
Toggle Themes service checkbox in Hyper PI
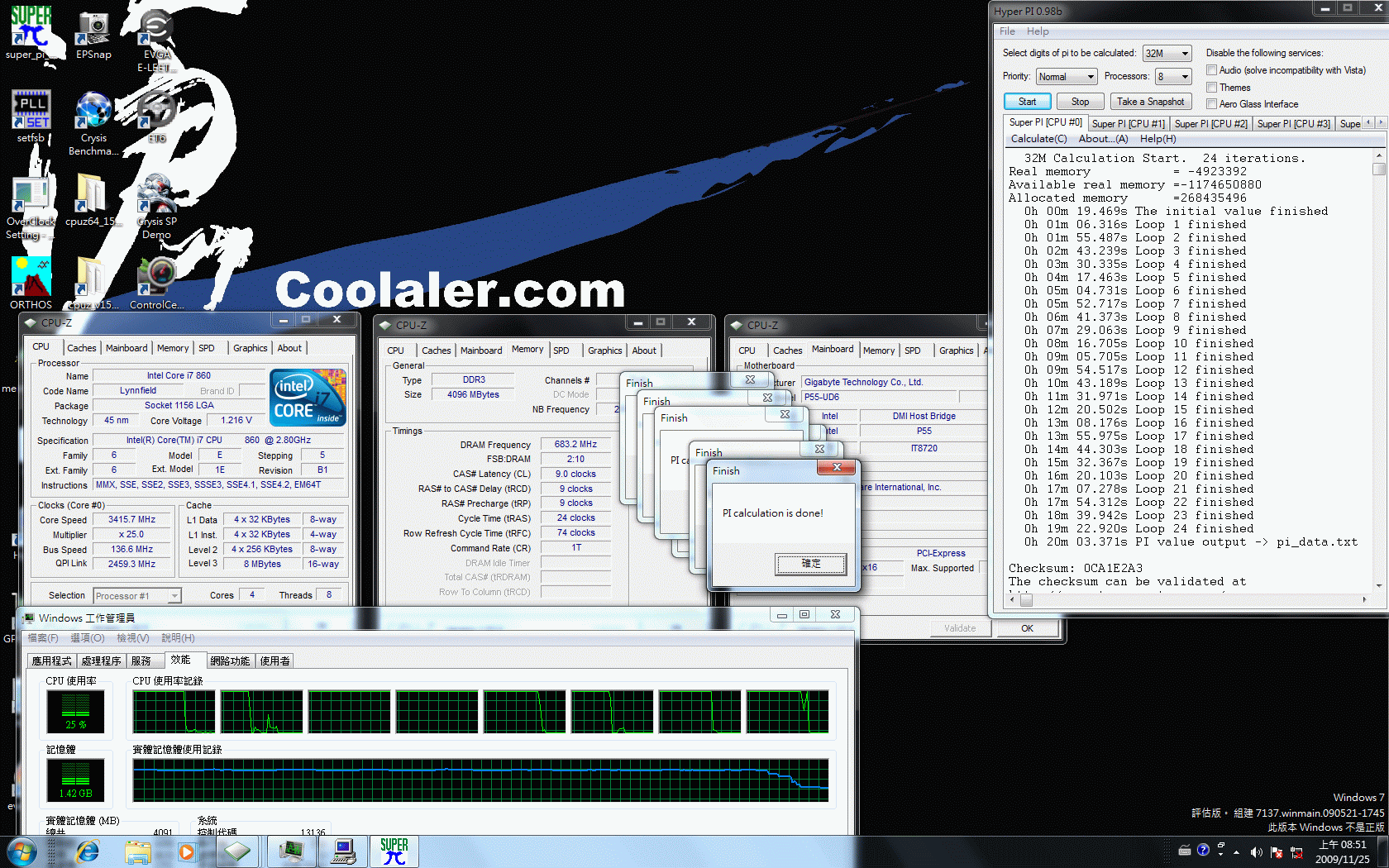[x=1211, y=87]
